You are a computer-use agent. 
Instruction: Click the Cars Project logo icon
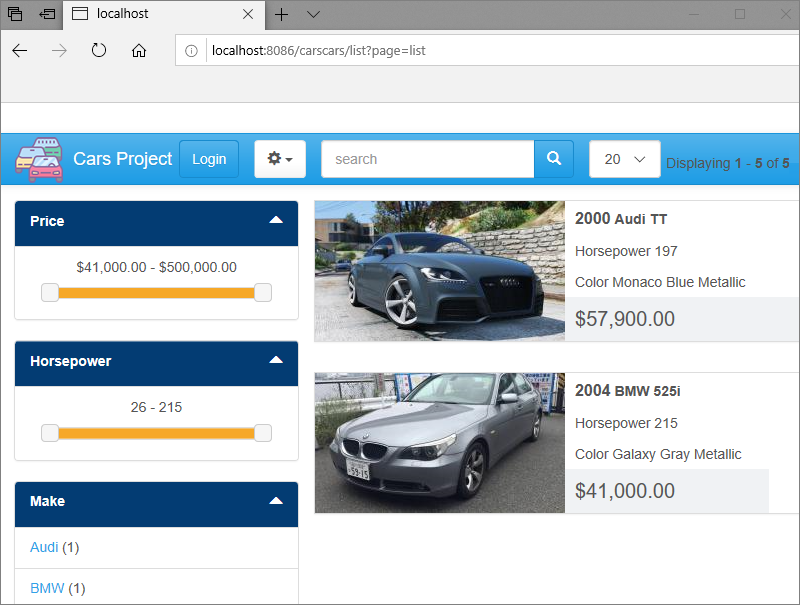pyautogui.click(x=39, y=160)
